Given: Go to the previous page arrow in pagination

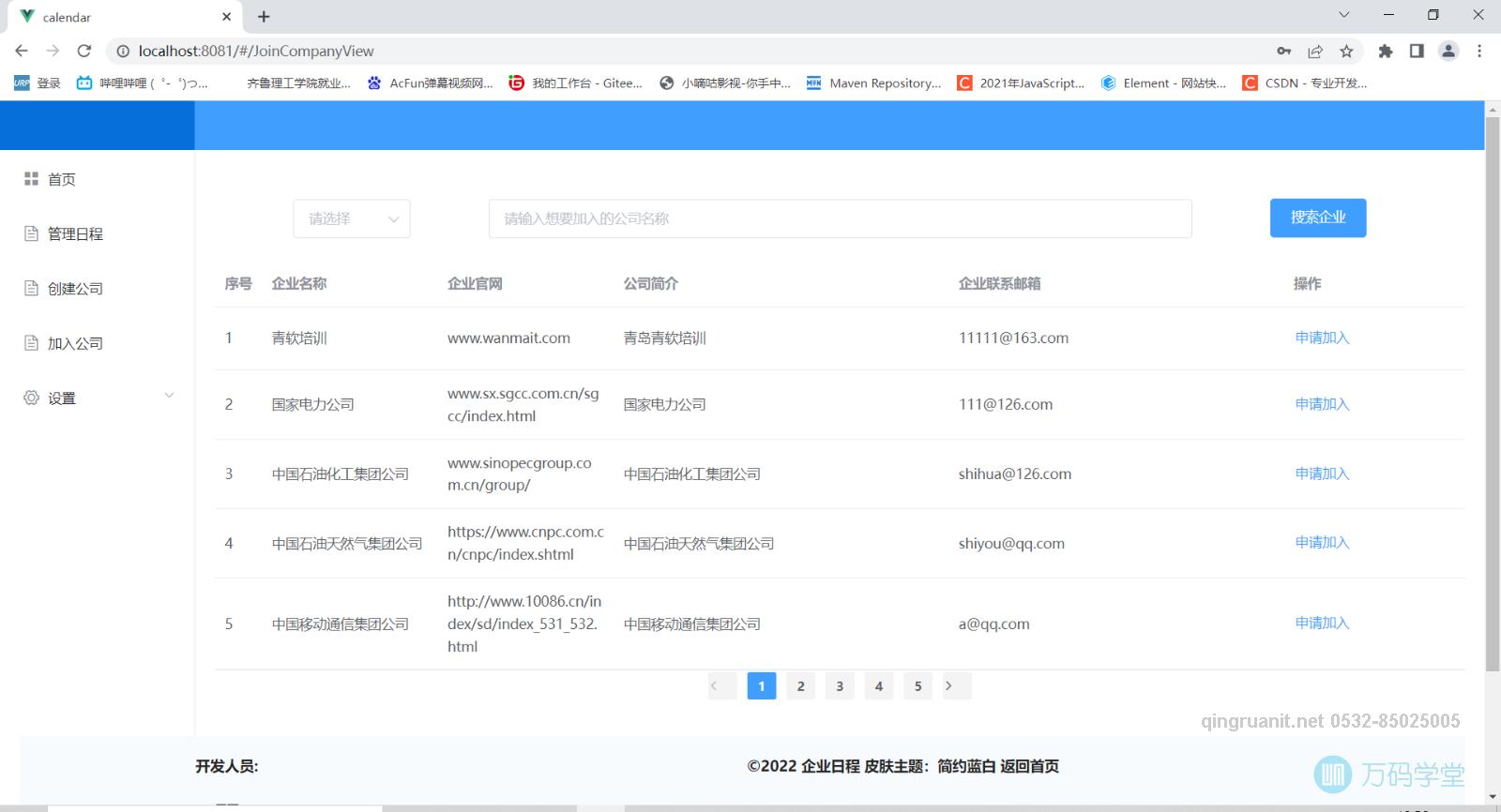Looking at the screenshot, I should (x=722, y=686).
